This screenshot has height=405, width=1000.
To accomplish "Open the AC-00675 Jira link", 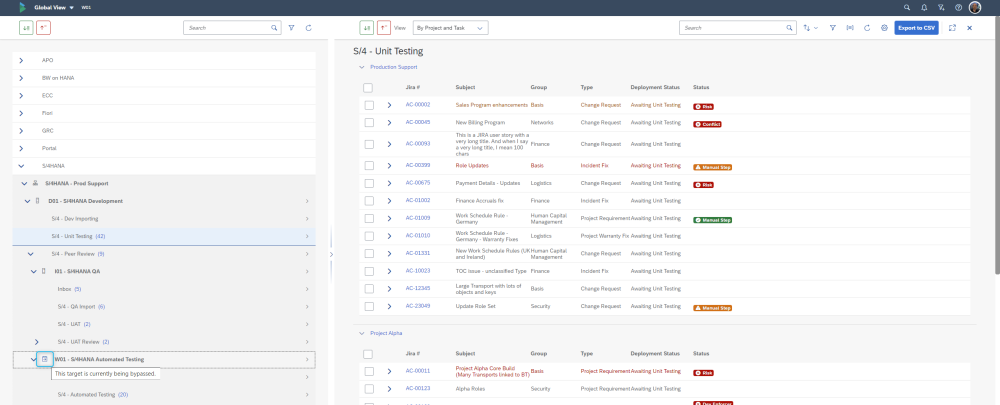I will point(417,183).
